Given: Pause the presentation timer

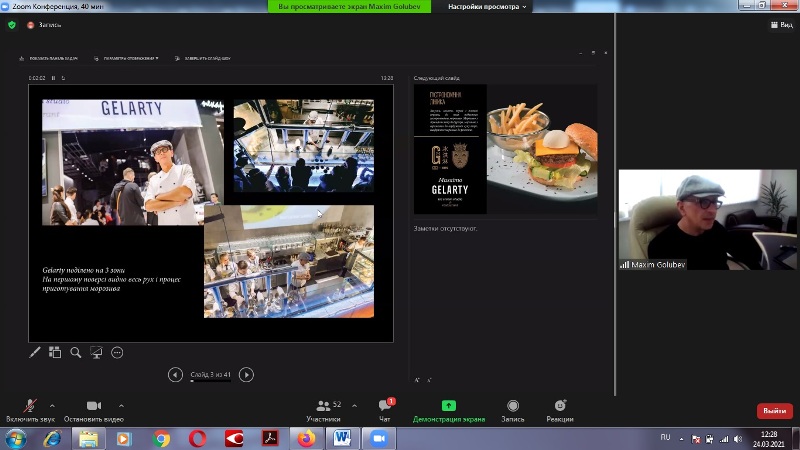Looking at the screenshot, I should tap(53, 77).
